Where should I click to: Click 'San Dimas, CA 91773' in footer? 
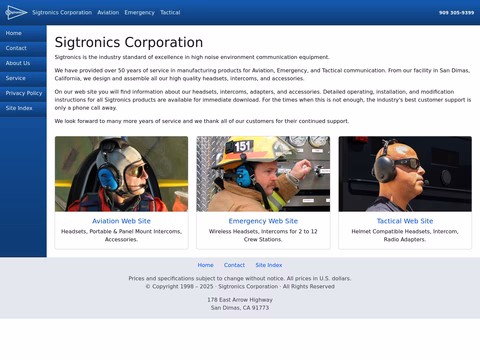click(240, 308)
